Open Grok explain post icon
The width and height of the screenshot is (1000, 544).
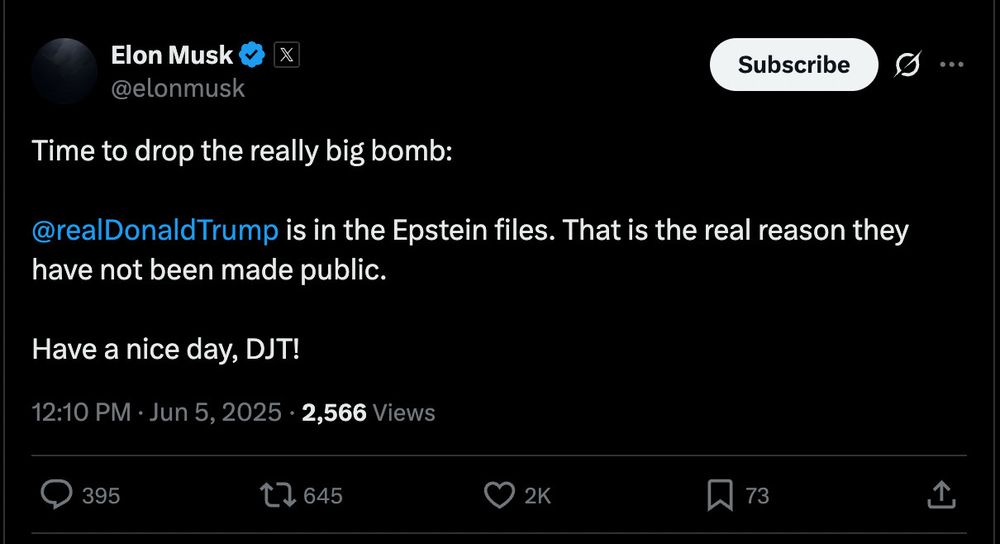(907, 66)
